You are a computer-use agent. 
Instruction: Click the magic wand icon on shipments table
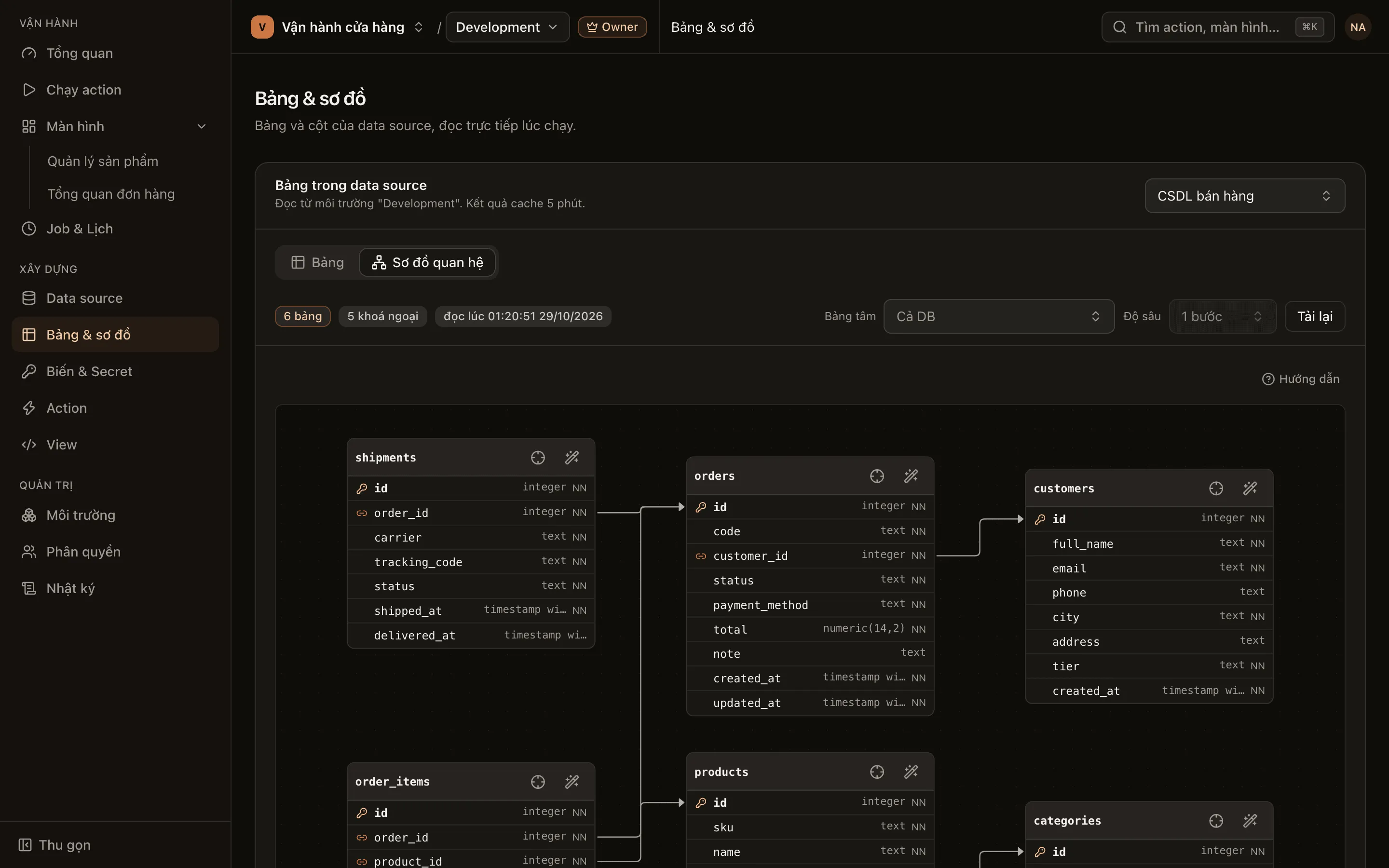tap(572, 458)
